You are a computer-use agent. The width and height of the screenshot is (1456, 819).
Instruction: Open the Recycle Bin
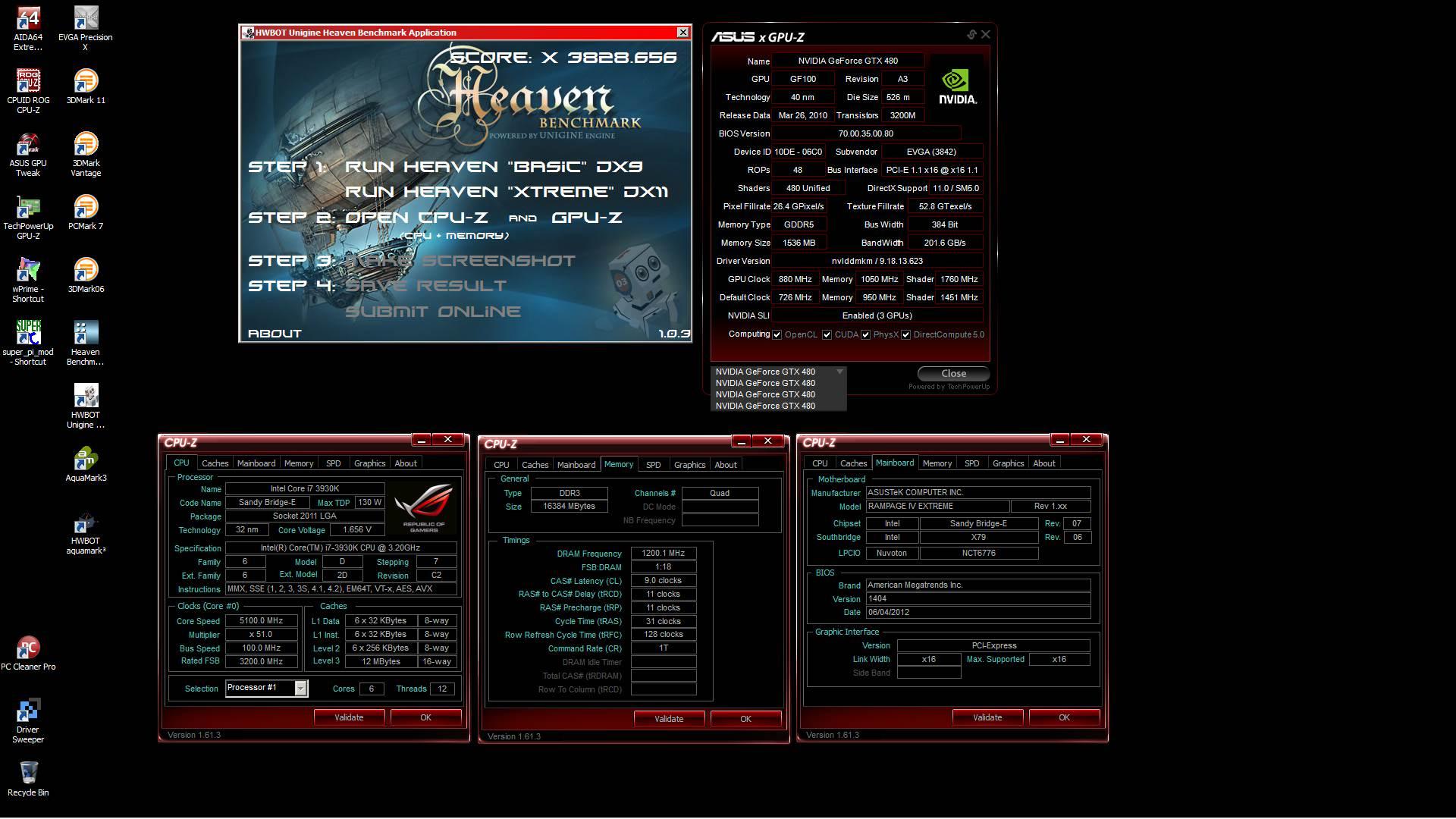tap(28, 780)
